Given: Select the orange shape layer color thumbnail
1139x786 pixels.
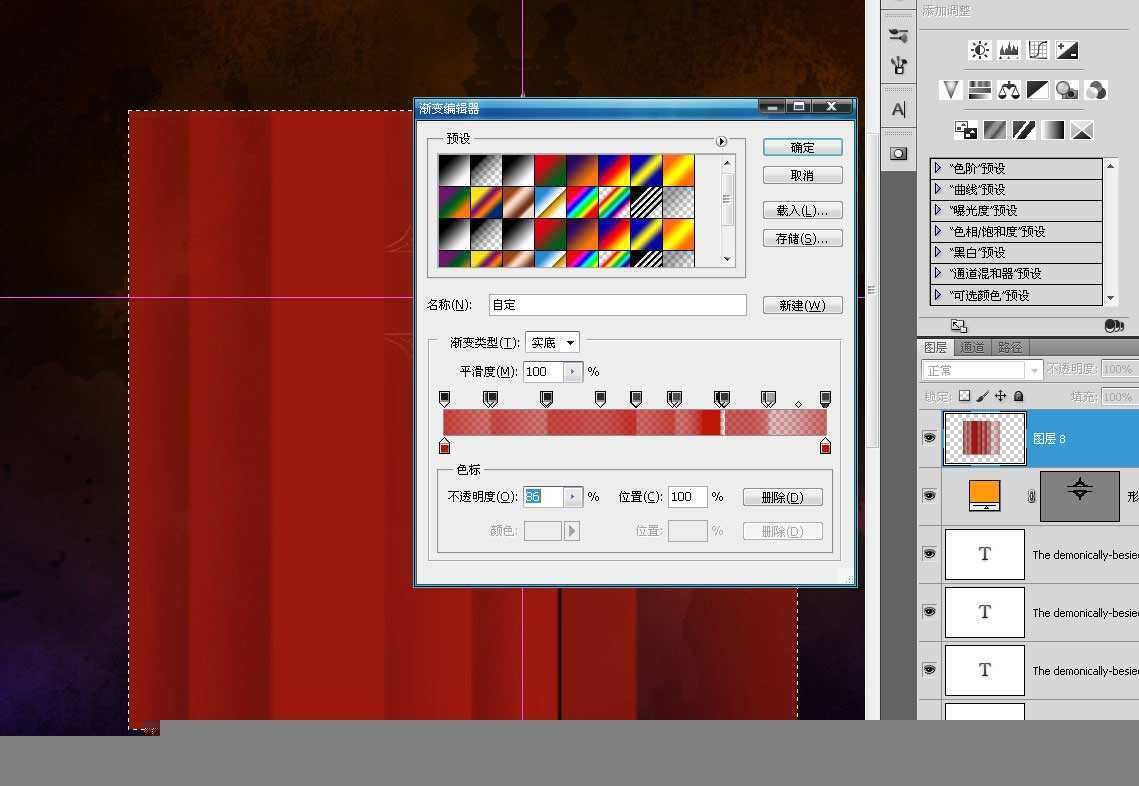Looking at the screenshot, I should (985, 495).
